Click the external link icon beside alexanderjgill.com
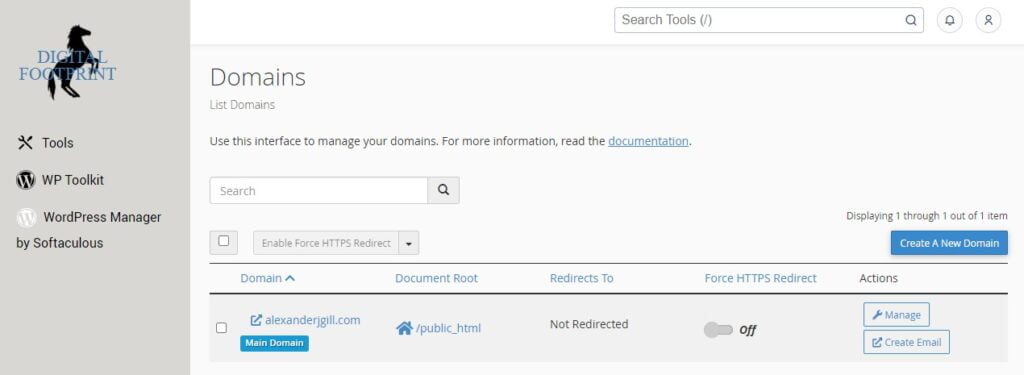Image resolution: width=1024 pixels, height=375 pixels. pos(256,320)
